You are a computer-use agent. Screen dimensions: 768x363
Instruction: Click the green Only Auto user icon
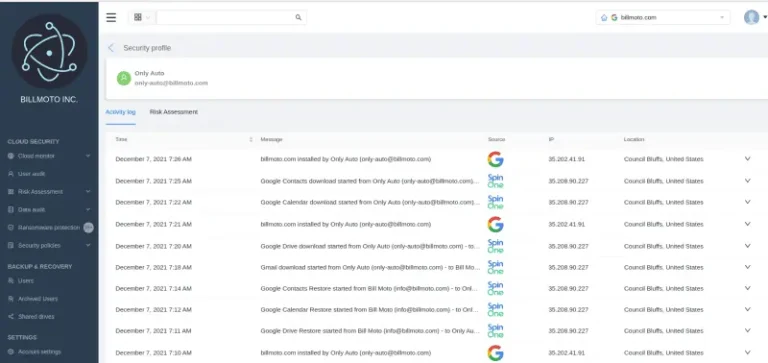coord(124,78)
